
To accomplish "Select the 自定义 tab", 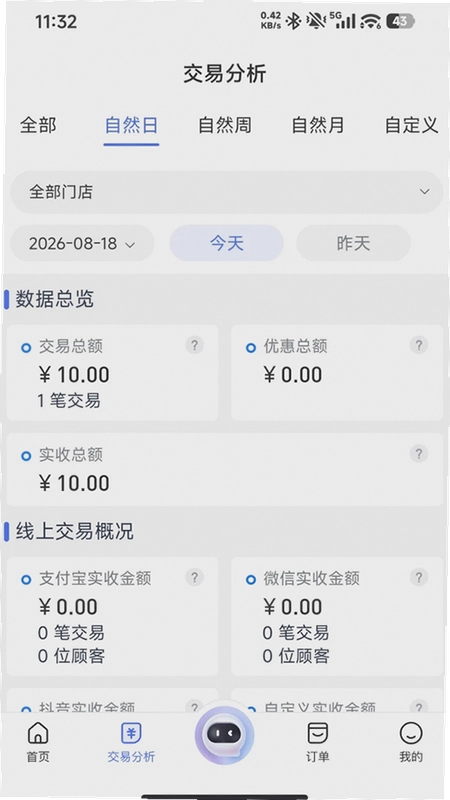I will tap(411, 125).
